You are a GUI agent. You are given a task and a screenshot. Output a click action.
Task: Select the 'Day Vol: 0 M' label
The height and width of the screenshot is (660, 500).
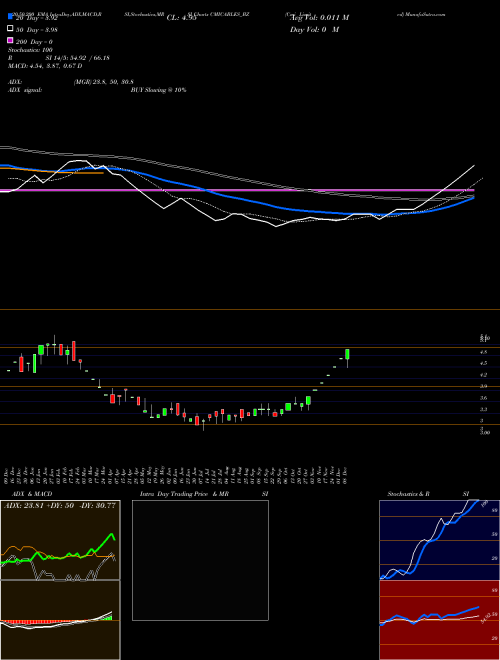pyautogui.click(x=314, y=30)
